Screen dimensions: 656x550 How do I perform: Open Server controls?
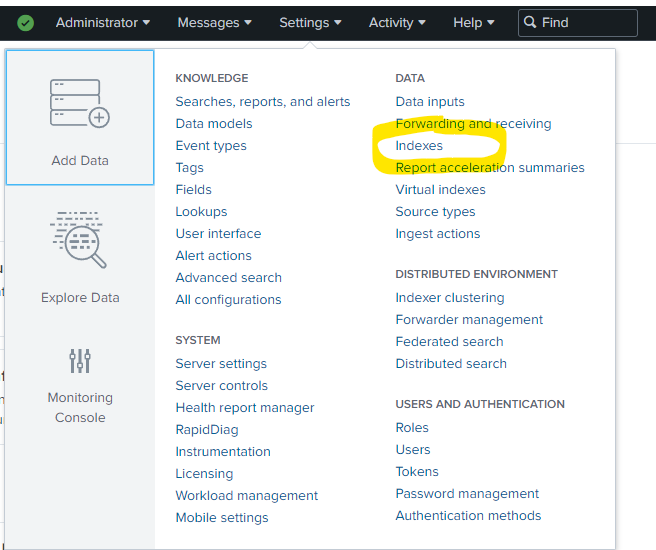click(x=221, y=386)
